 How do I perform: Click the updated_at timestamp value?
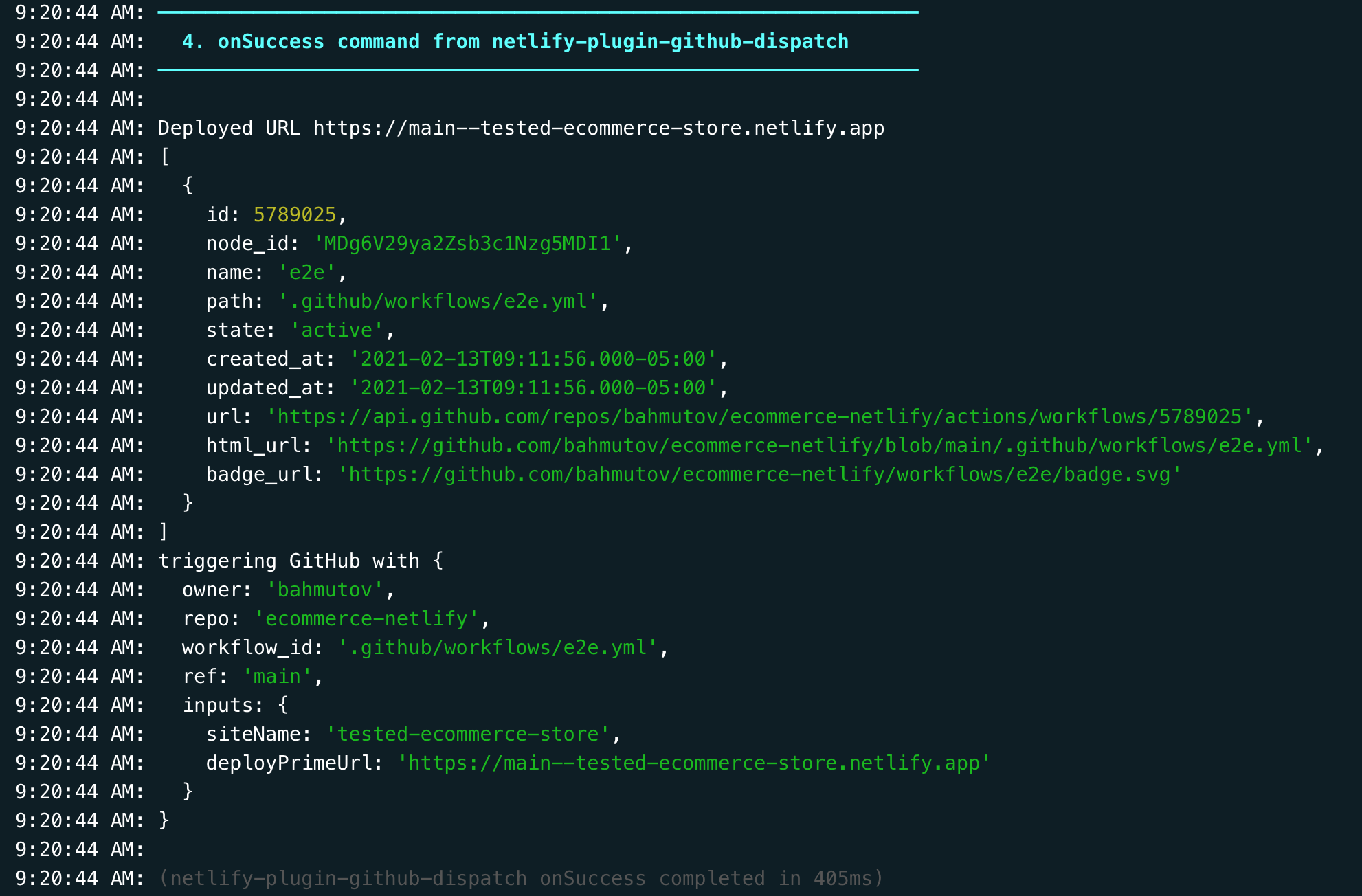click(x=533, y=388)
